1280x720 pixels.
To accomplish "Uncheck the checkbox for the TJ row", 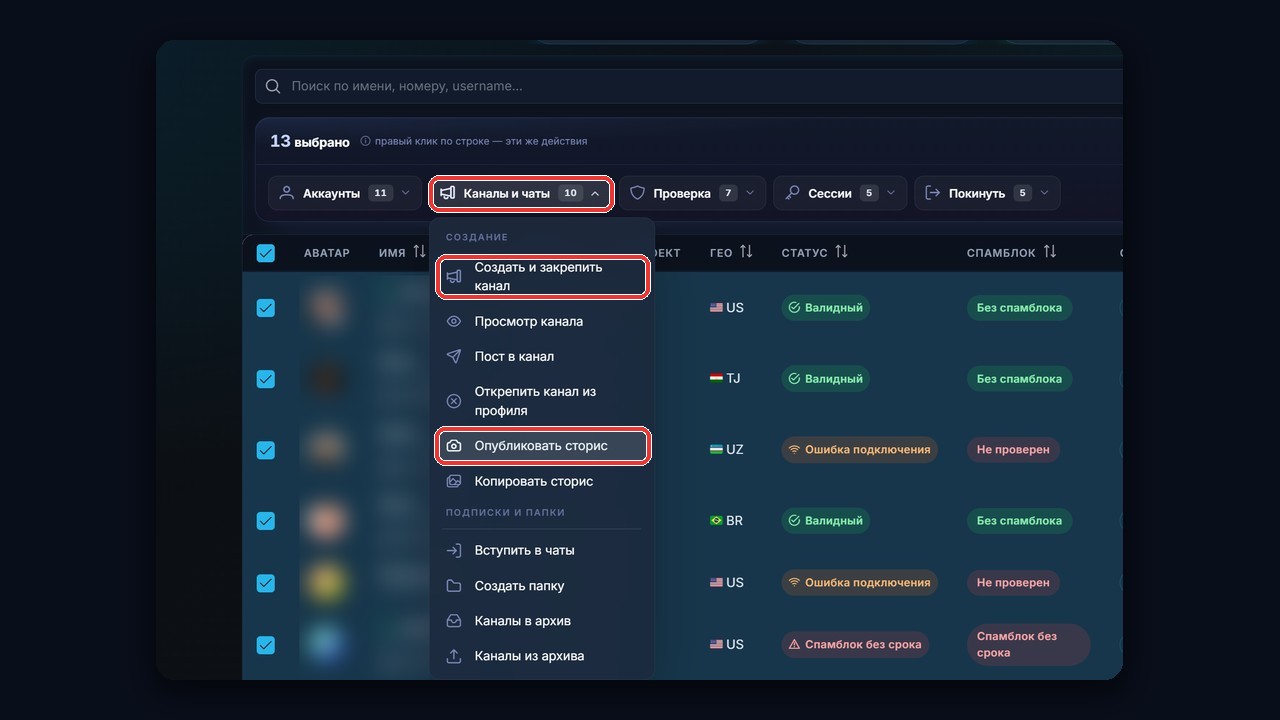I will 266,379.
